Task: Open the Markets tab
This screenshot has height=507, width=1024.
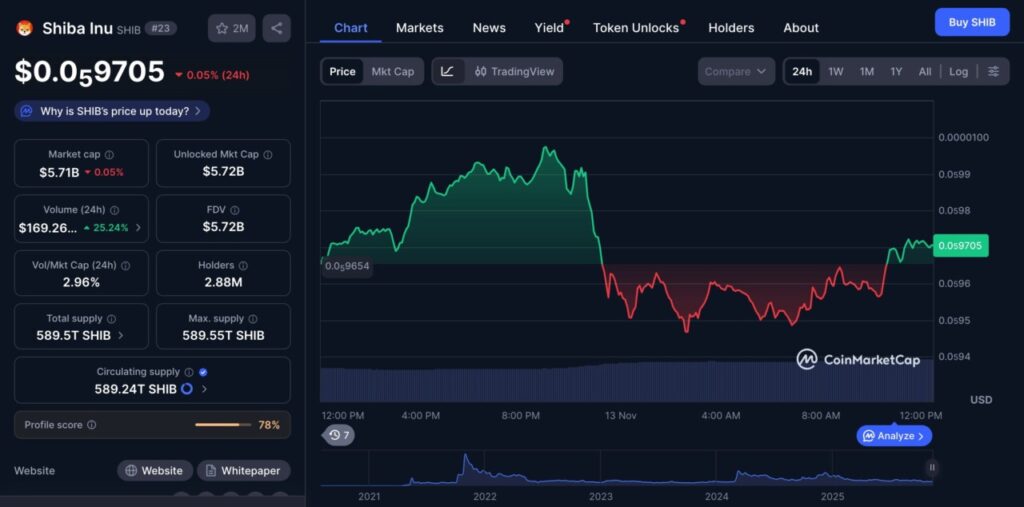Action: [x=419, y=28]
